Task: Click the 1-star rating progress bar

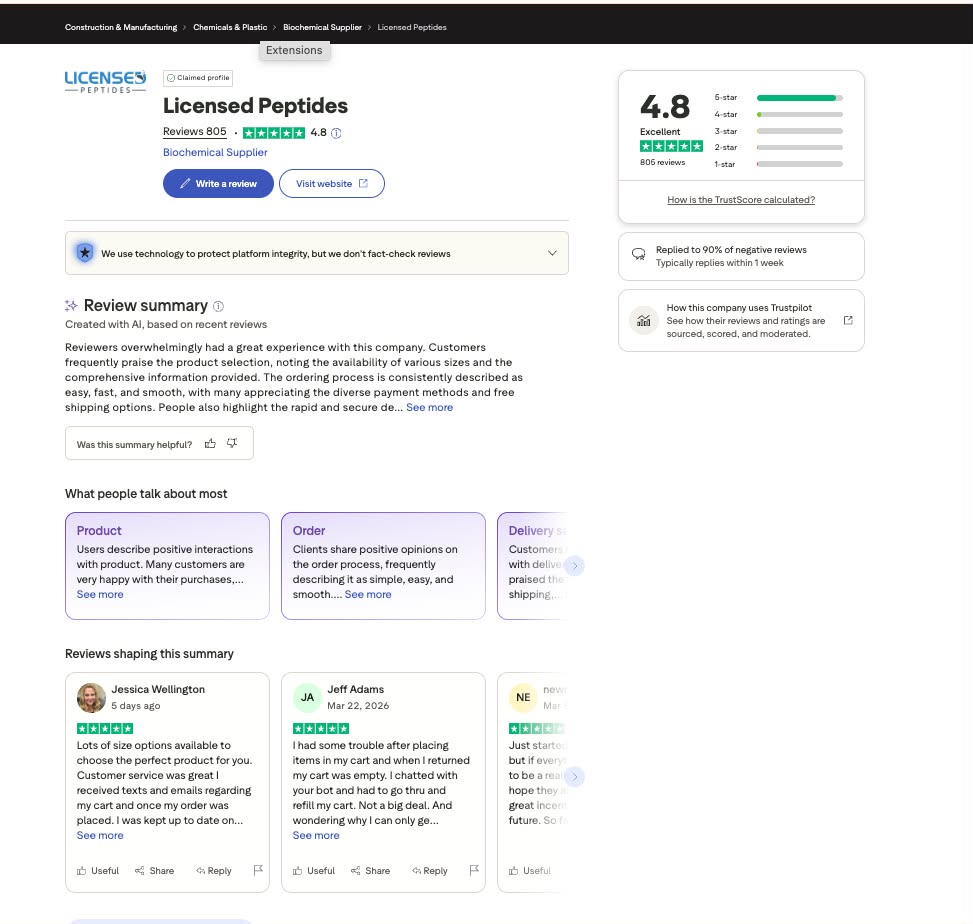Action: tap(799, 164)
